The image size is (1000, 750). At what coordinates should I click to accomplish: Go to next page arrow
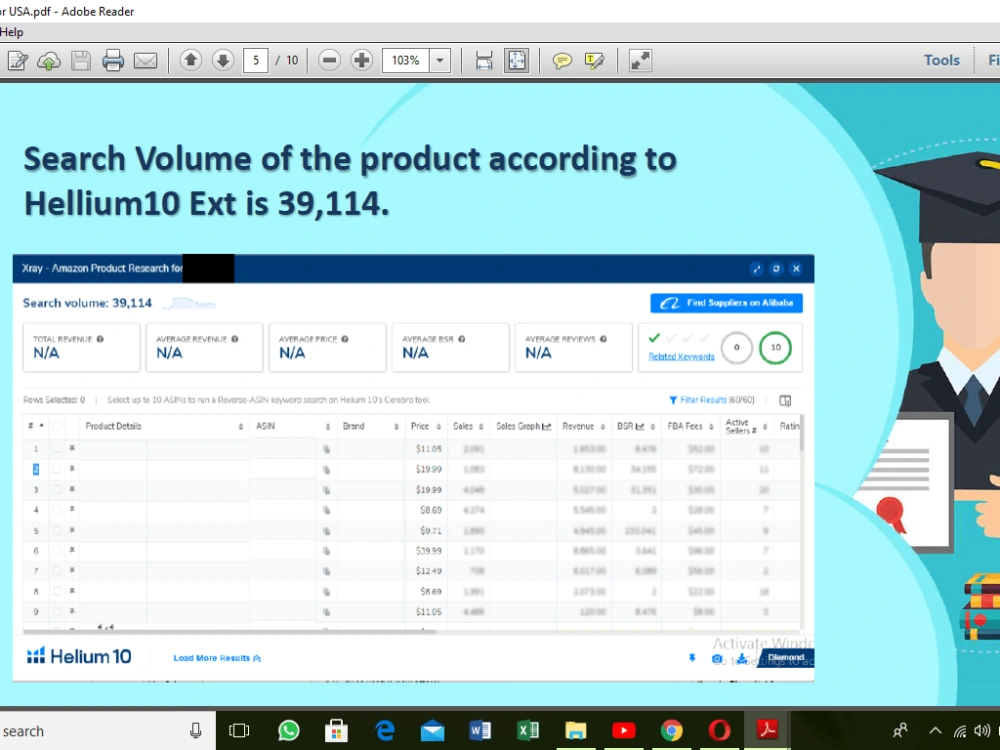(223, 61)
